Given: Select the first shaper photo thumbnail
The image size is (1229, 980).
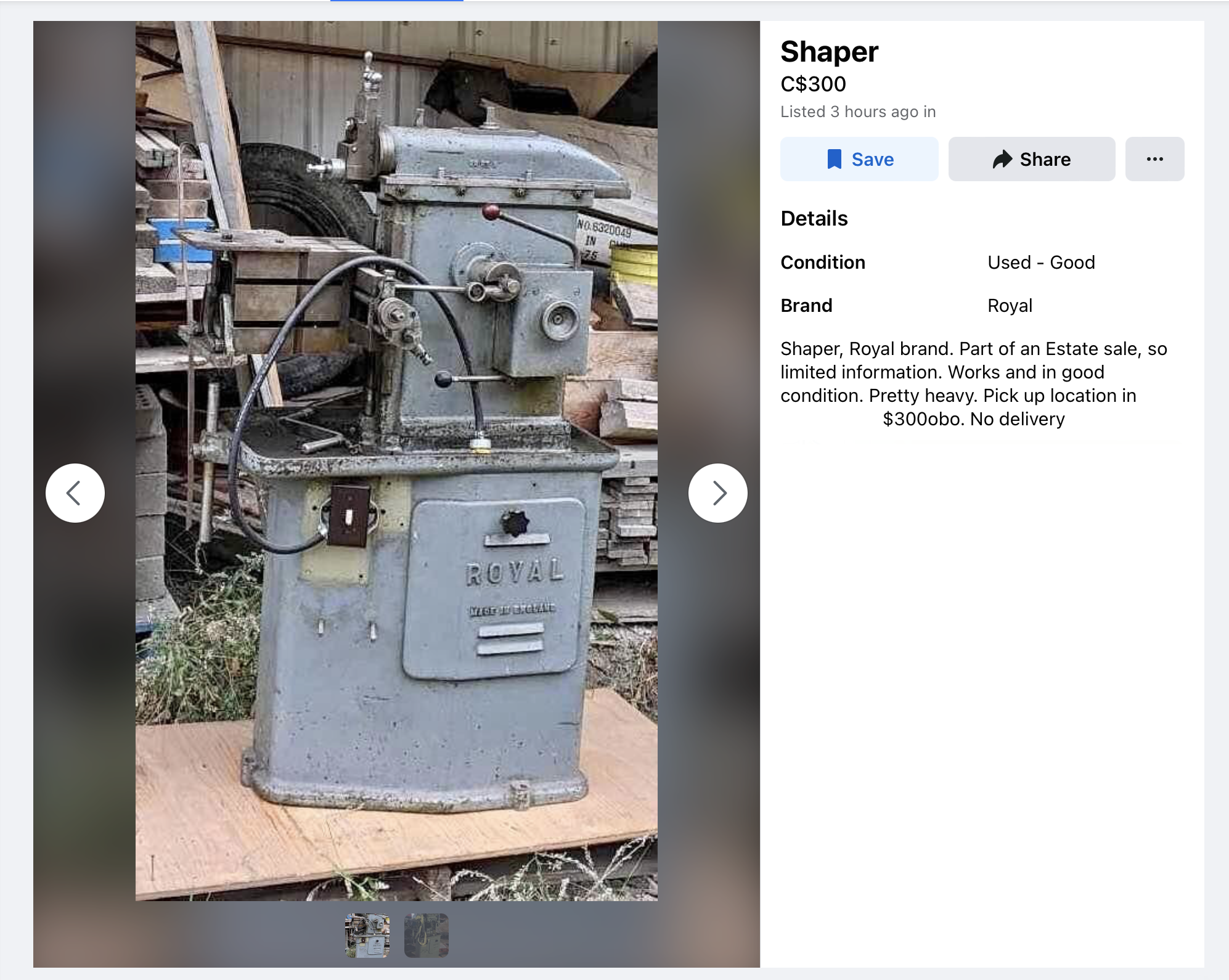Looking at the screenshot, I should 367,935.
